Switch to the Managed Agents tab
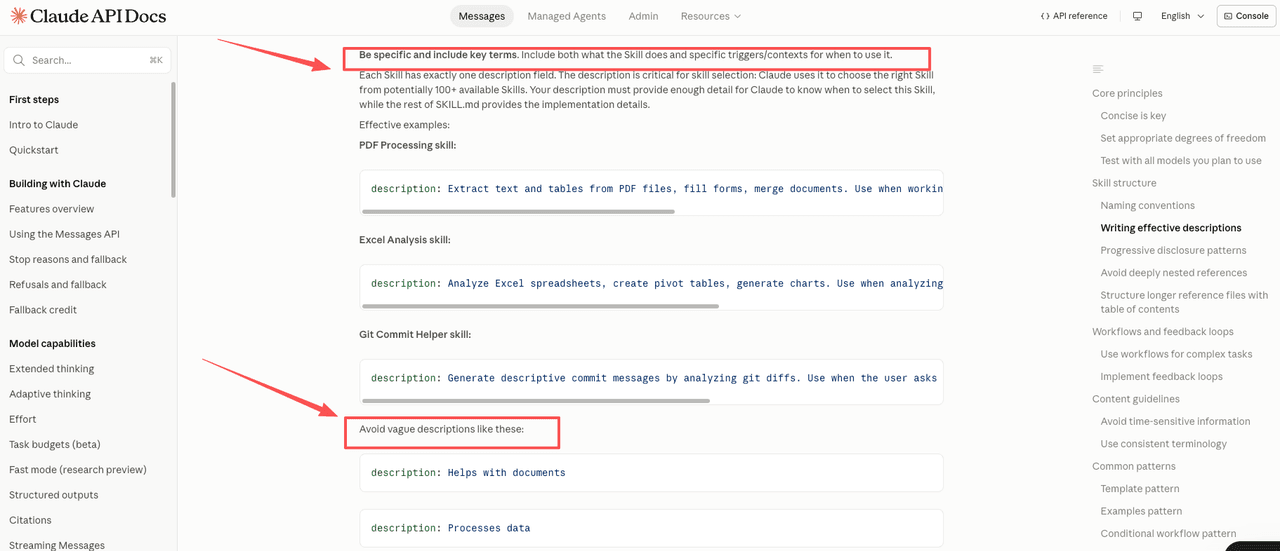1280x551 pixels. 567,16
